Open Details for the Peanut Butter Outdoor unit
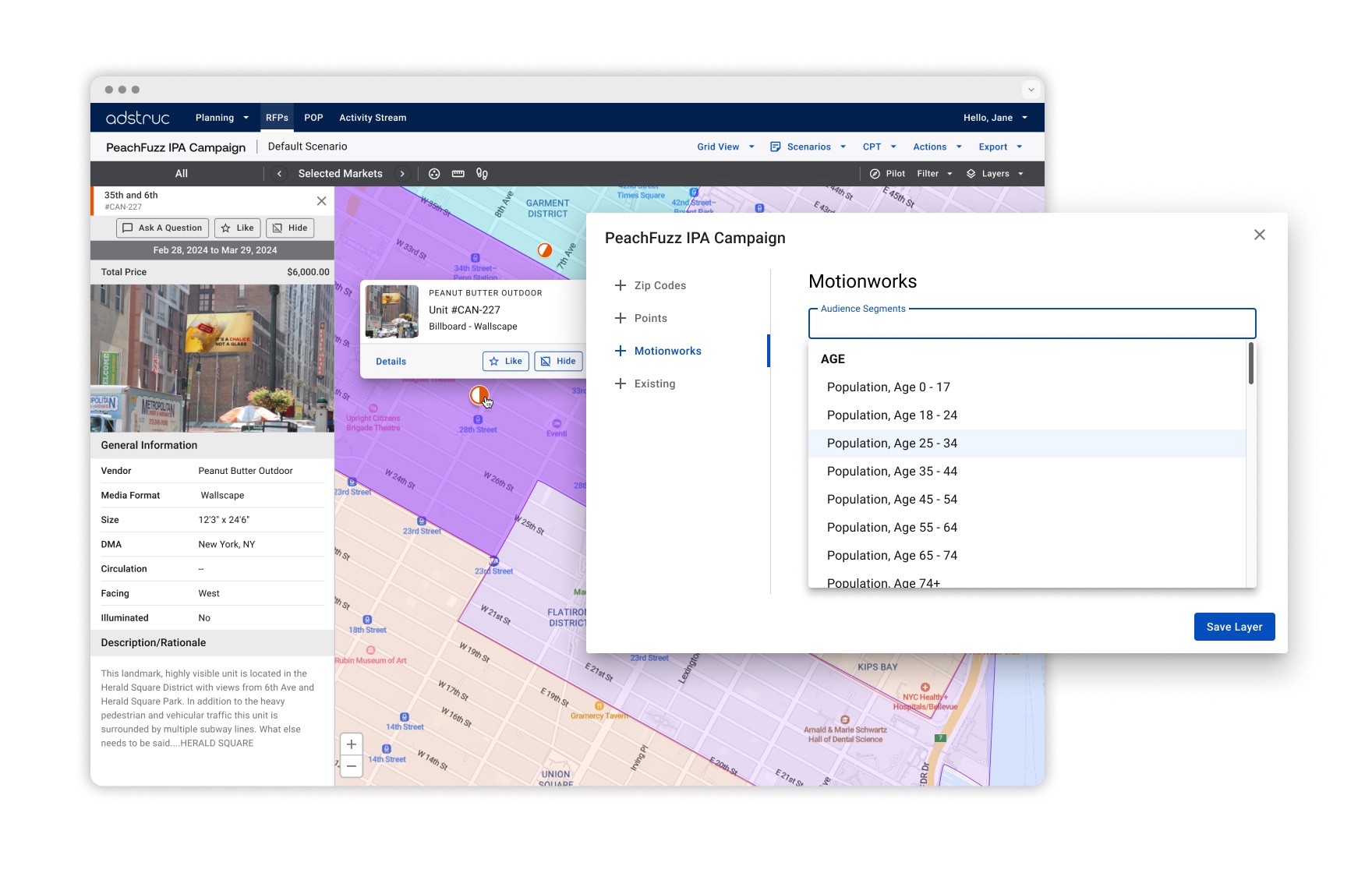This screenshot has height=873, width=1372. tap(391, 361)
